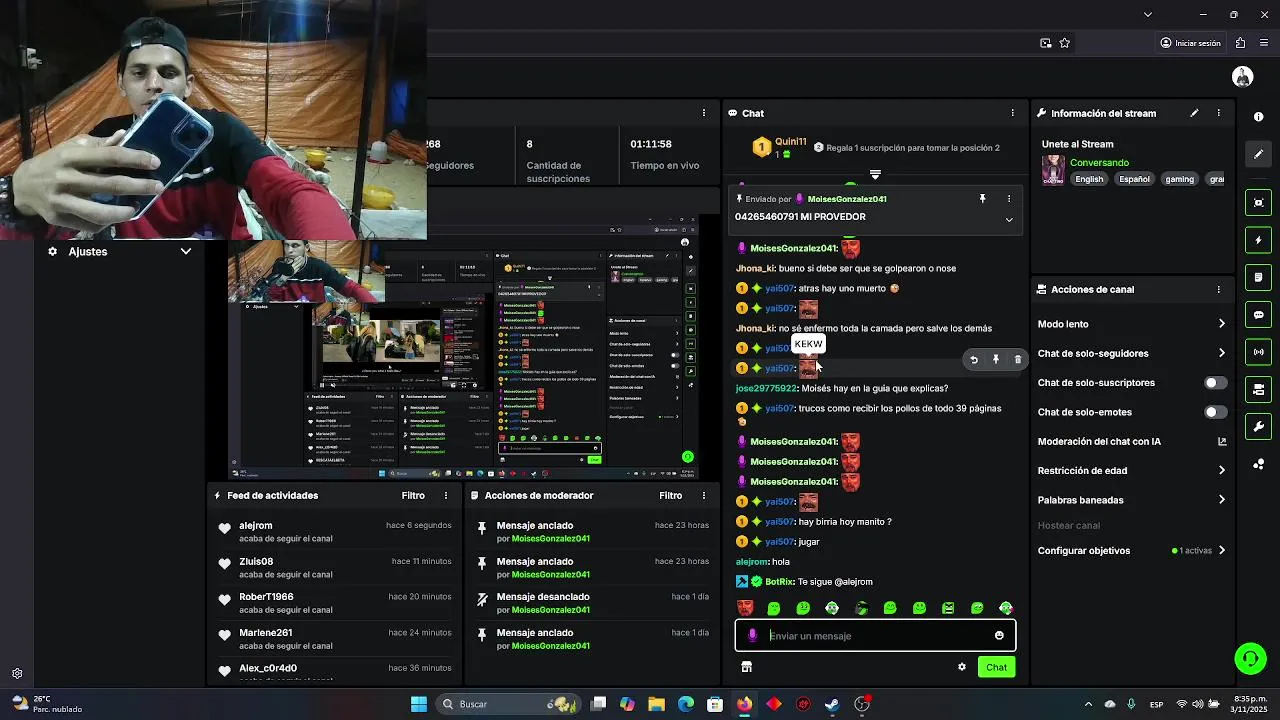Image resolution: width=1280 pixels, height=720 pixels.
Task: Focus the Enviar un mensaje input
Action: (876, 636)
